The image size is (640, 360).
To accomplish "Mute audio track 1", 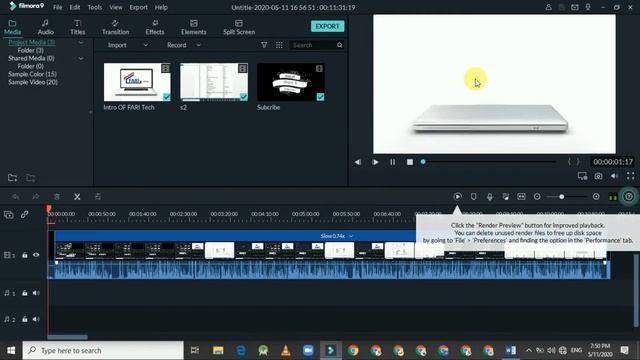I will coord(36,293).
